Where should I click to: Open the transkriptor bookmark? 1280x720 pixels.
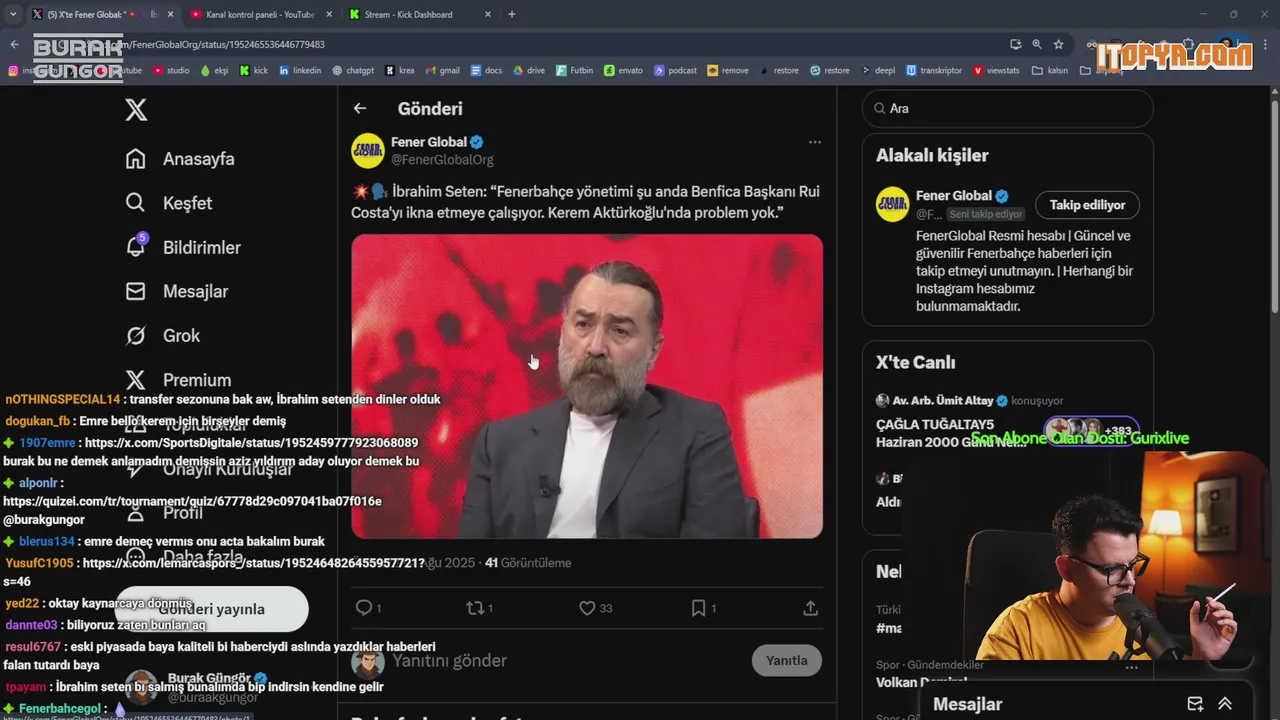(934, 71)
